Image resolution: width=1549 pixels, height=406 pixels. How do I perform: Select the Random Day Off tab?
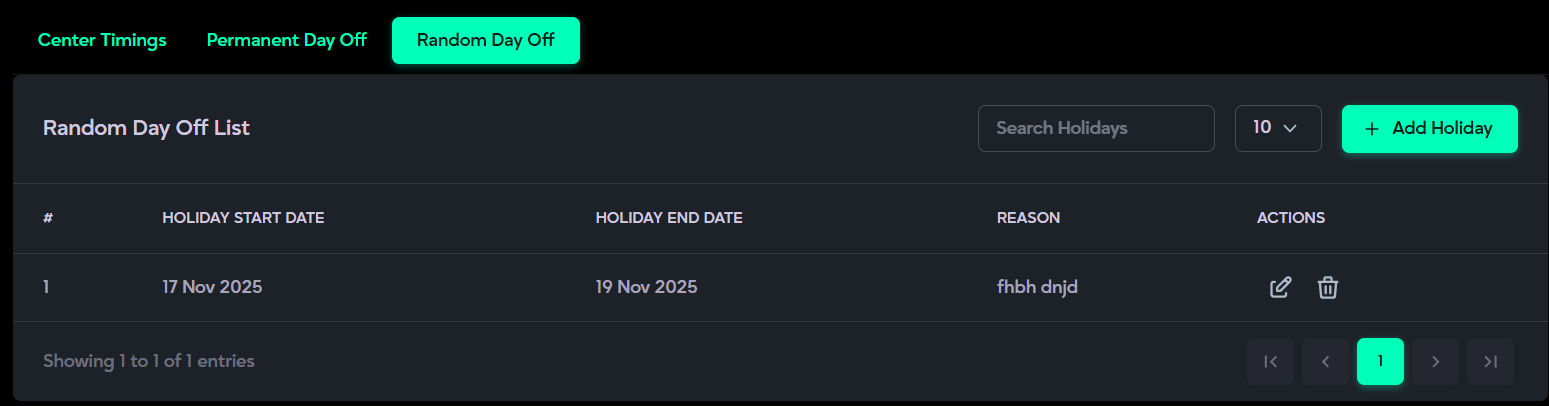(x=485, y=41)
